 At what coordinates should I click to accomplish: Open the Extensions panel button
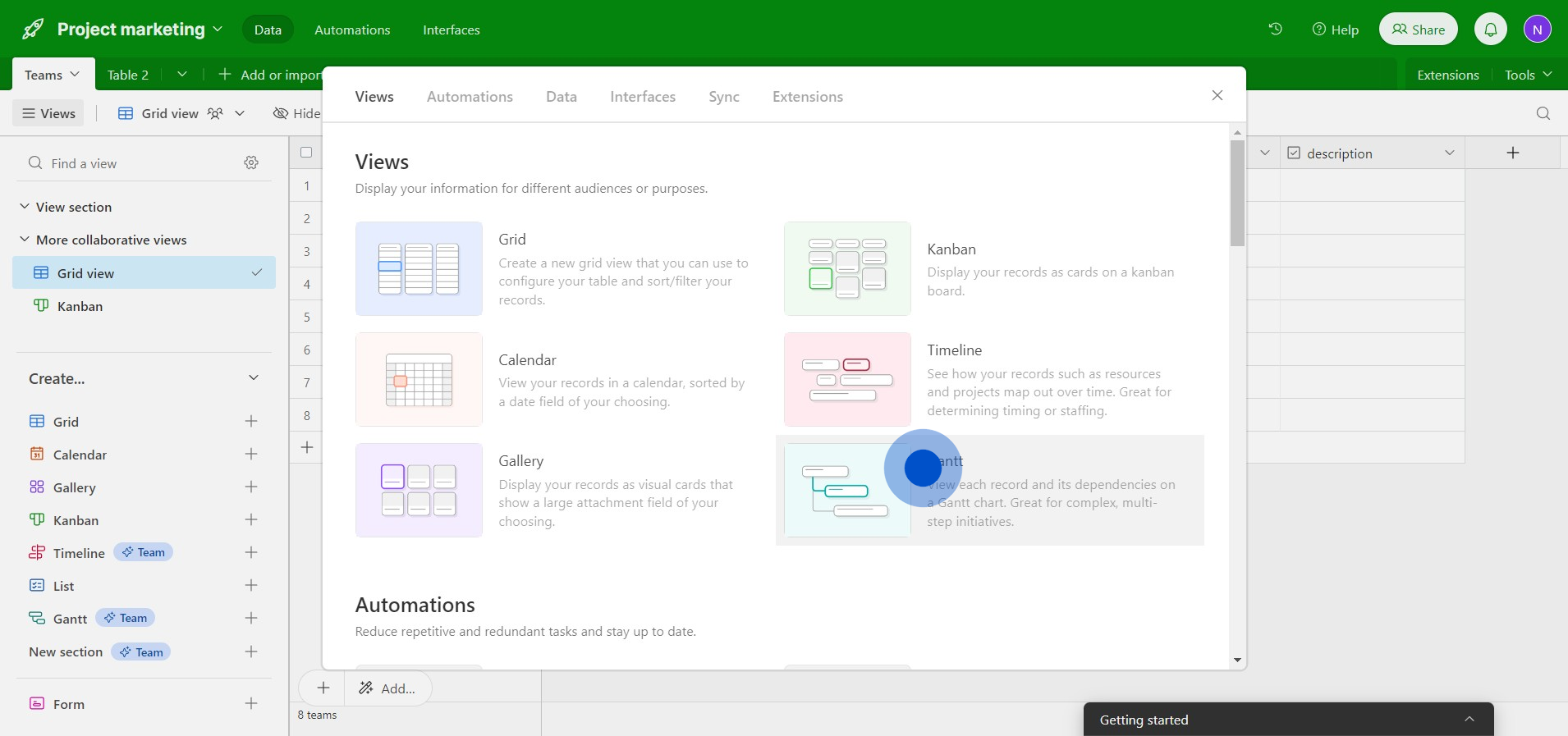tap(1448, 75)
